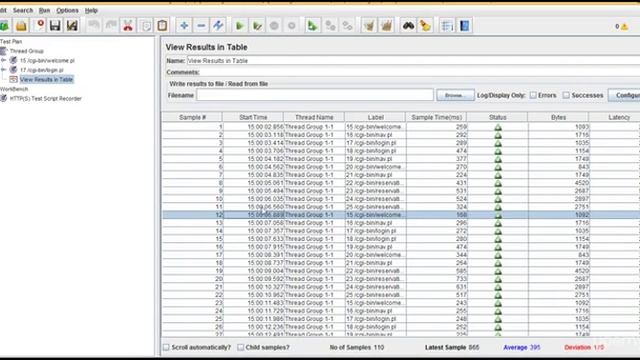This screenshot has height=360, width=640.
Task: Click Start No Pauses icon
Action: click(257, 26)
